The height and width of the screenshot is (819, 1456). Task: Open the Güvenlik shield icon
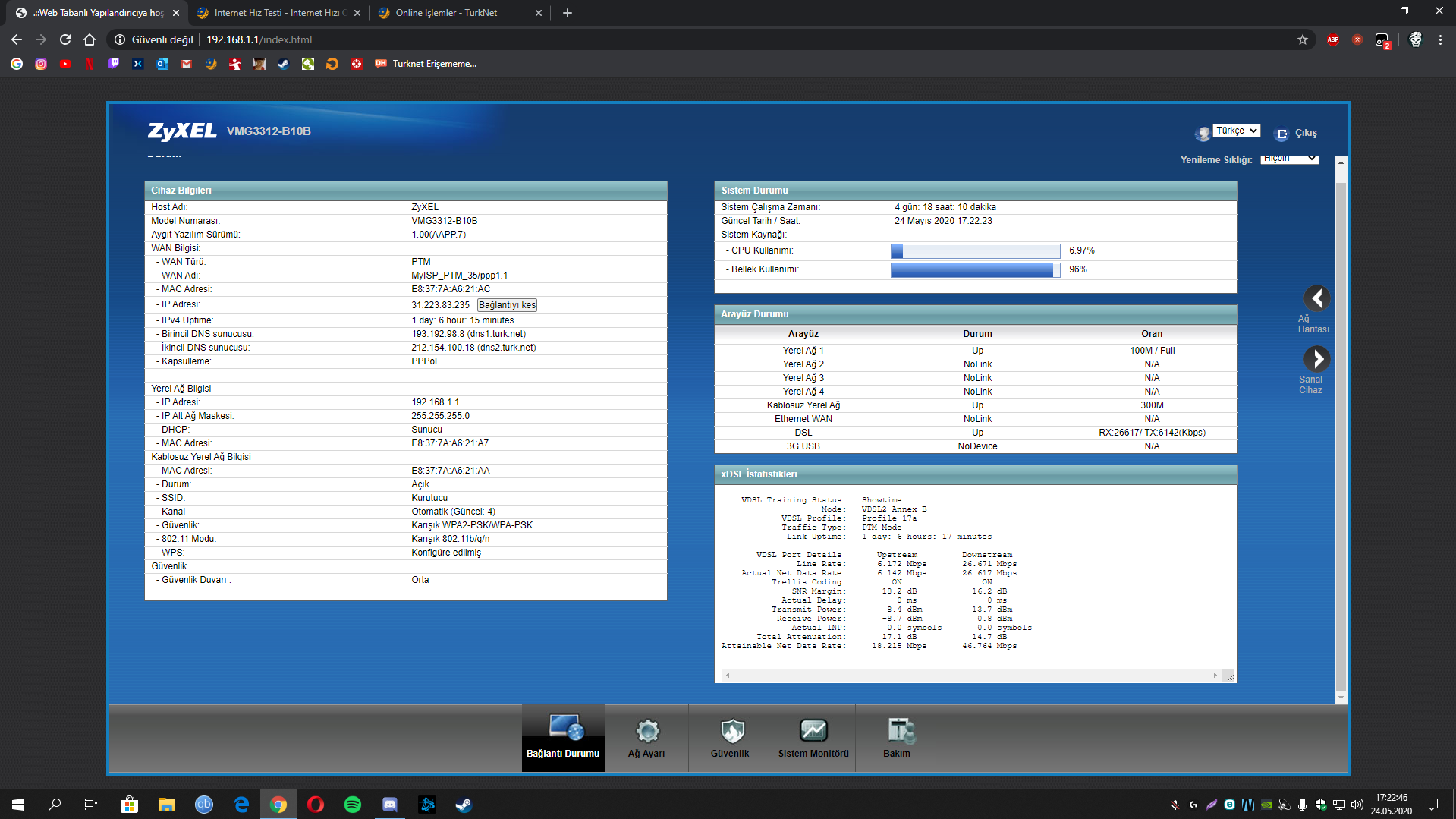(731, 730)
